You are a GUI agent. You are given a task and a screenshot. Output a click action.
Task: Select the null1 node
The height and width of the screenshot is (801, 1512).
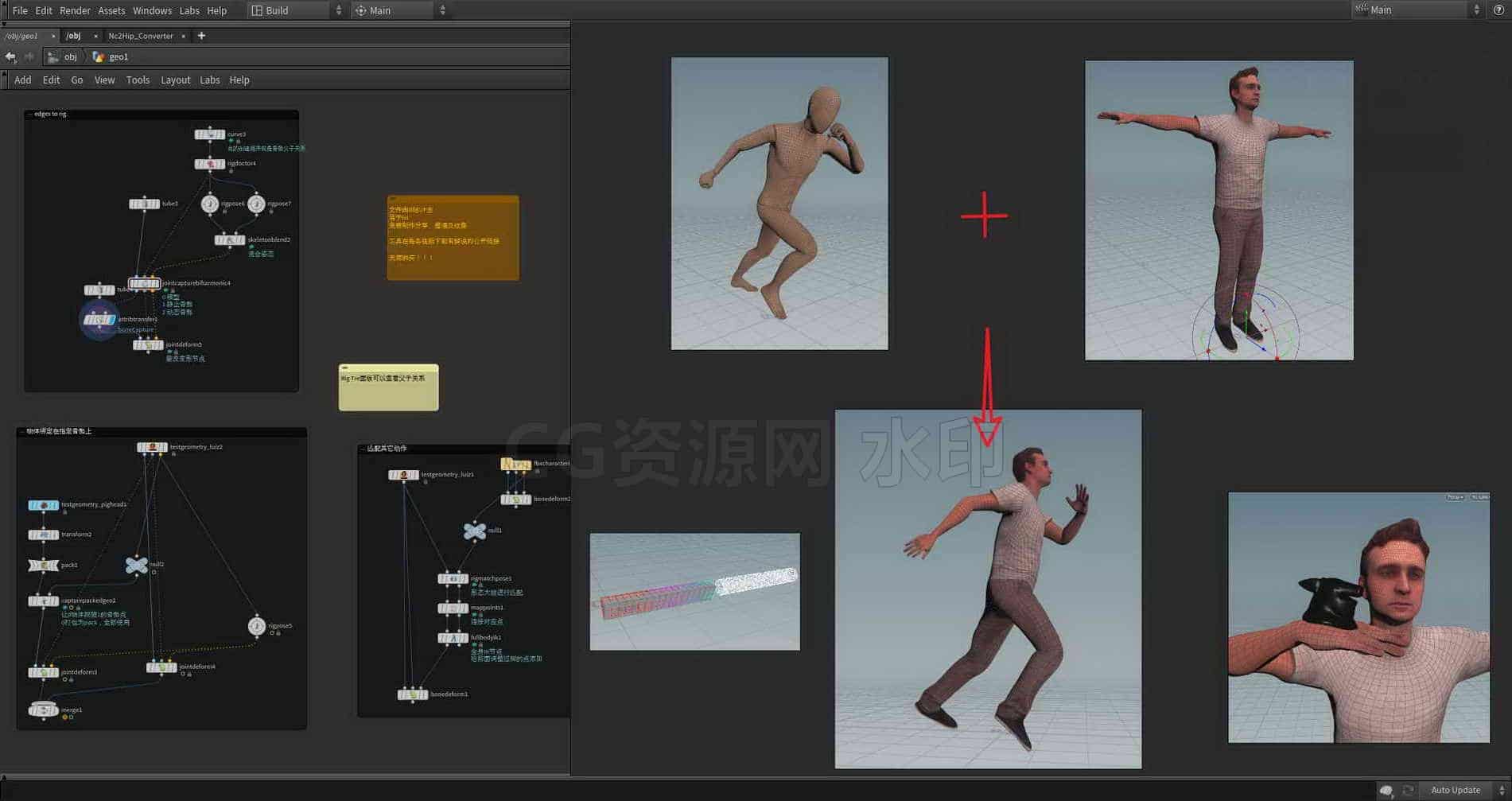475,531
